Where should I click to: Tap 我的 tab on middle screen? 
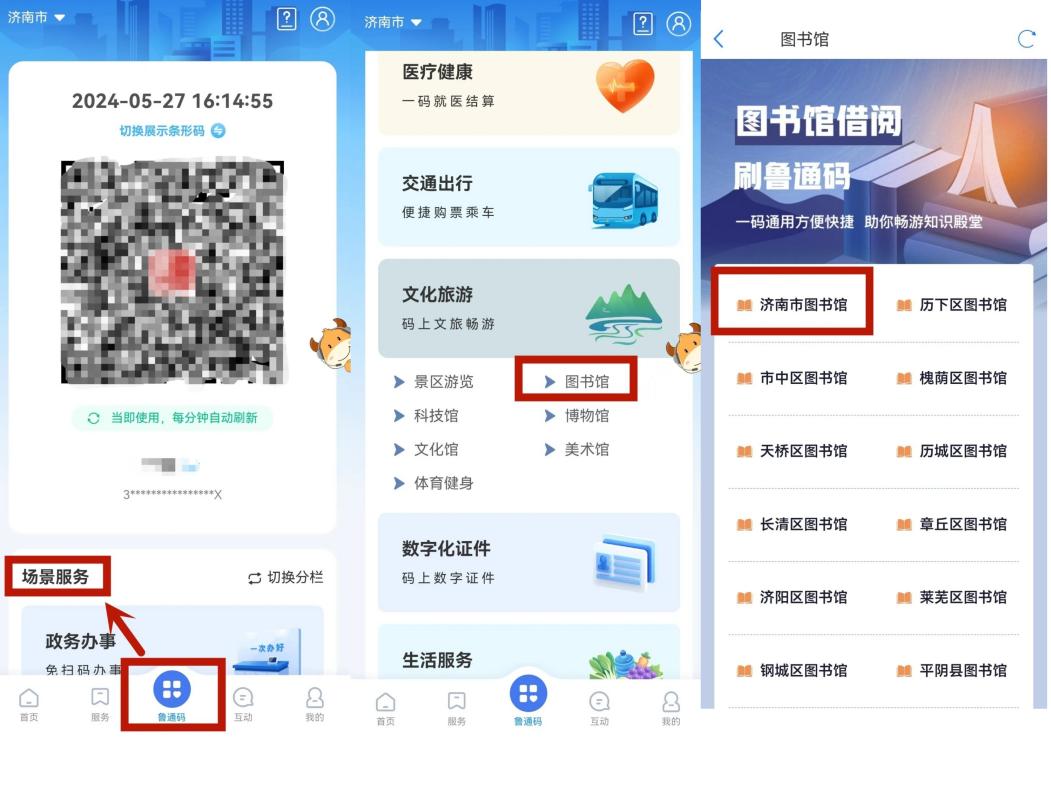tap(671, 709)
